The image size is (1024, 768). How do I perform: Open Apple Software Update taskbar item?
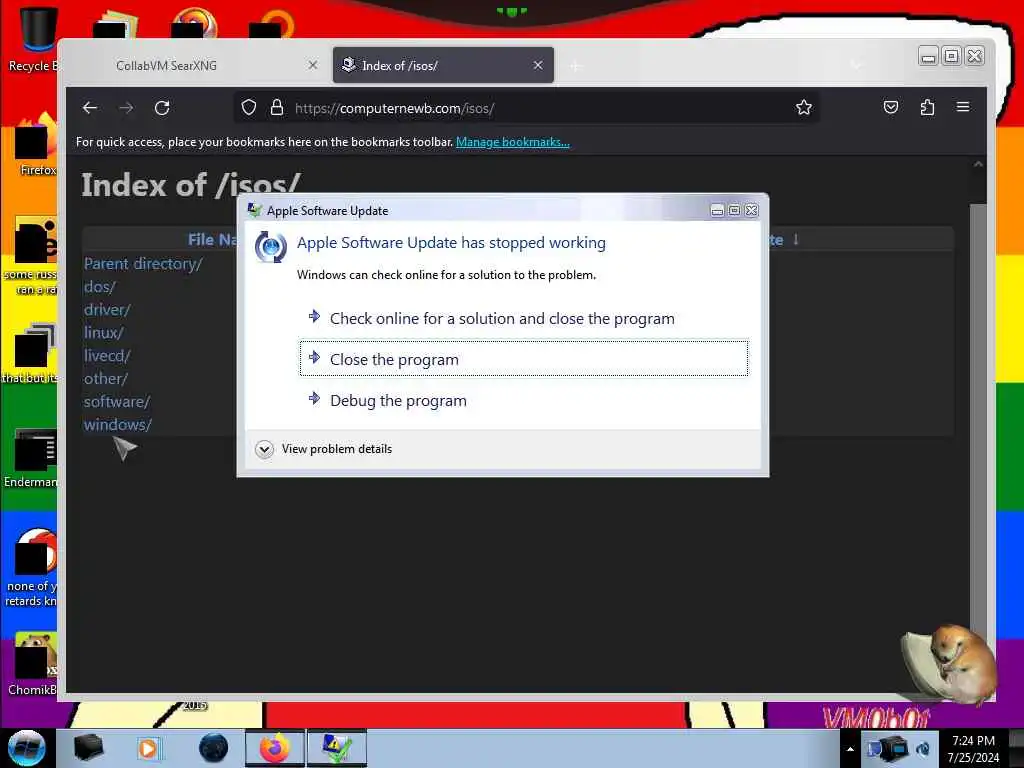click(x=337, y=748)
